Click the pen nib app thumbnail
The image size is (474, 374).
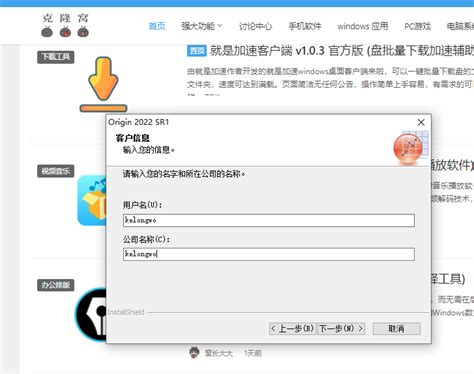pos(91,314)
